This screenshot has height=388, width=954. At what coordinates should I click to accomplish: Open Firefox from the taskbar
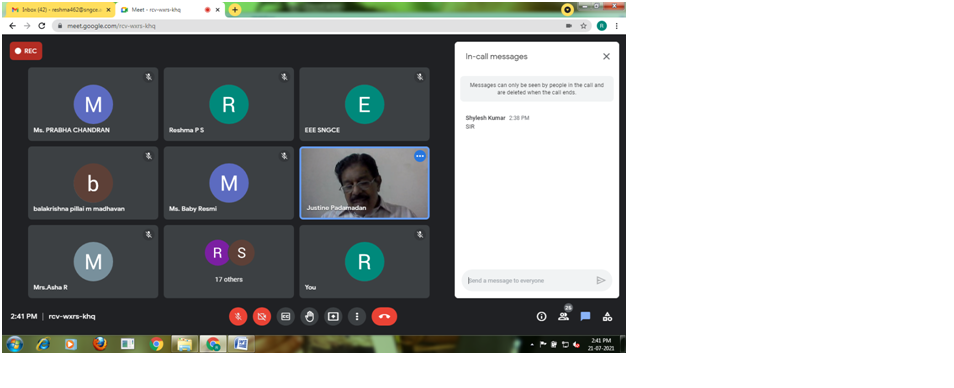click(100, 344)
